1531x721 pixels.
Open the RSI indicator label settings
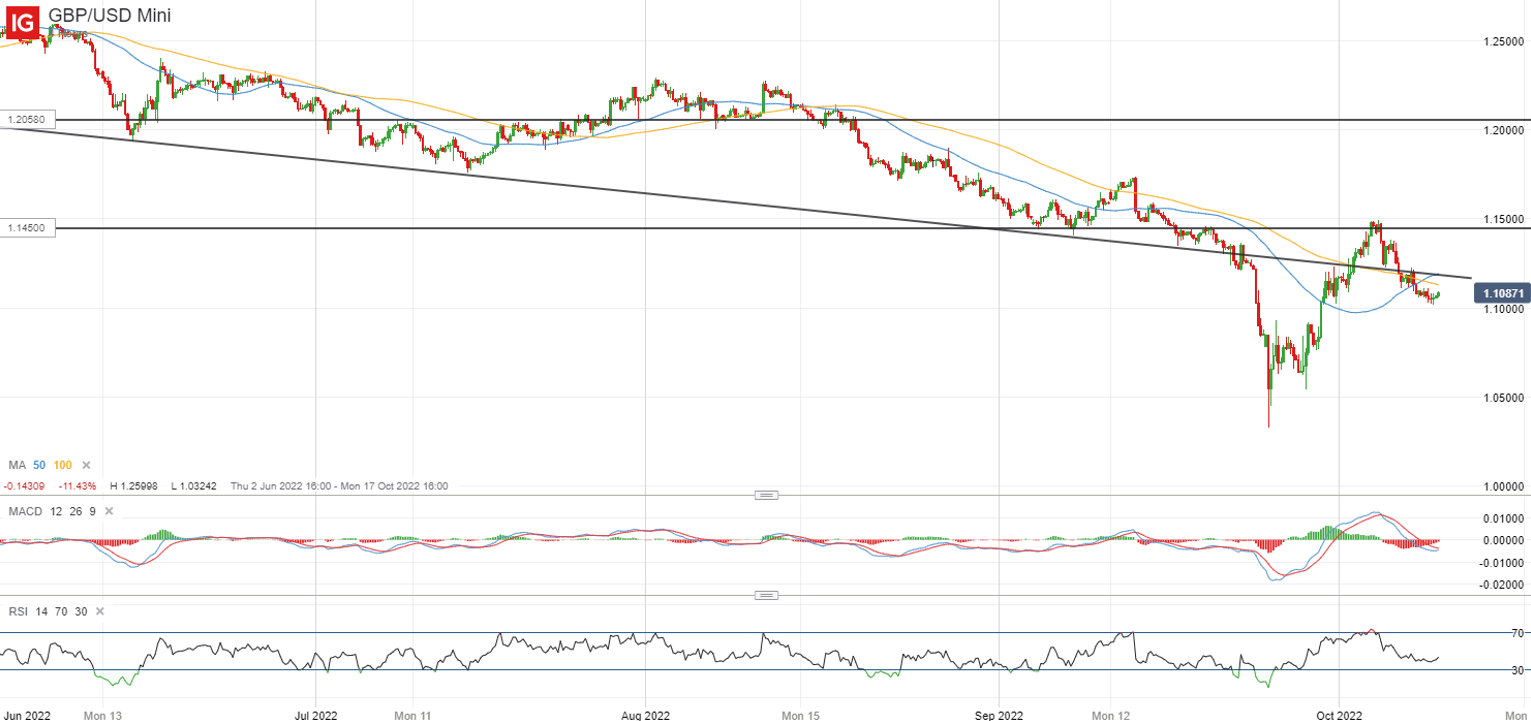pos(18,611)
